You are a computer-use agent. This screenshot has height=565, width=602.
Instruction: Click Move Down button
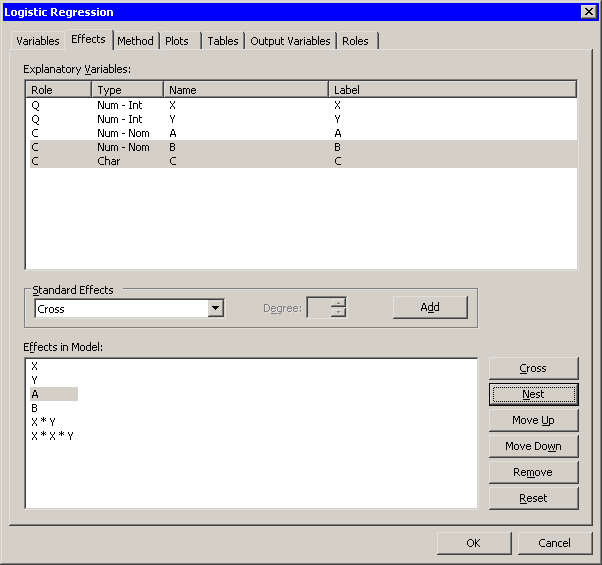coord(533,446)
